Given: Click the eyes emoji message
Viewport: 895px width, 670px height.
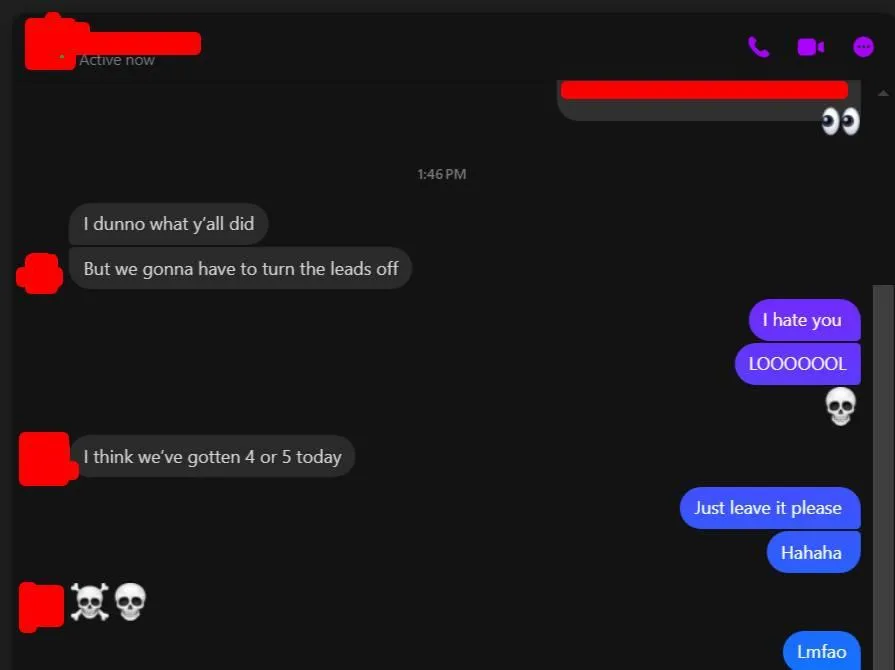Looking at the screenshot, I should click(x=840, y=121).
